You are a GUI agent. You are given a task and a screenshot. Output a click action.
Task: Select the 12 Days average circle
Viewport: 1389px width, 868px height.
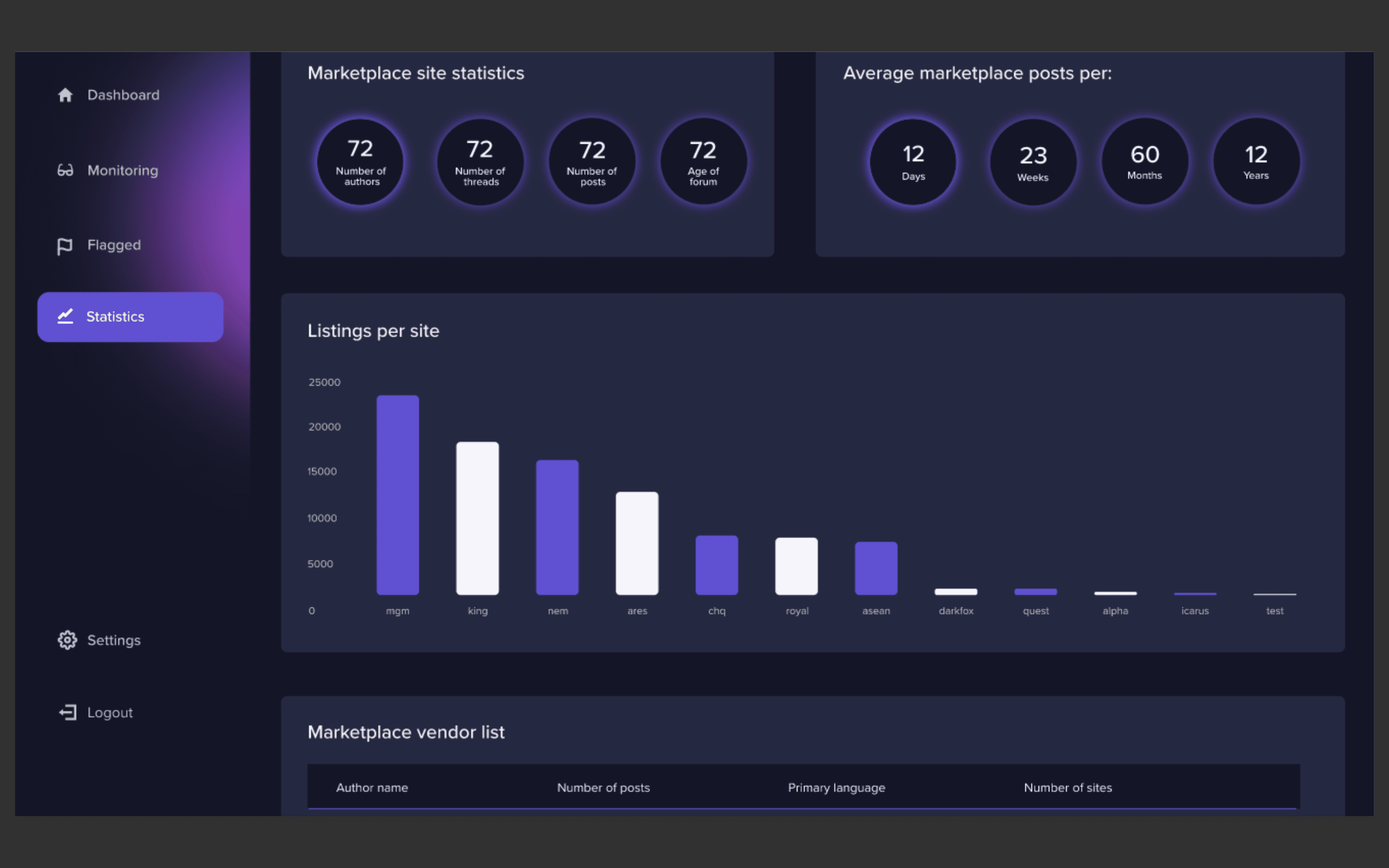[913, 162]
